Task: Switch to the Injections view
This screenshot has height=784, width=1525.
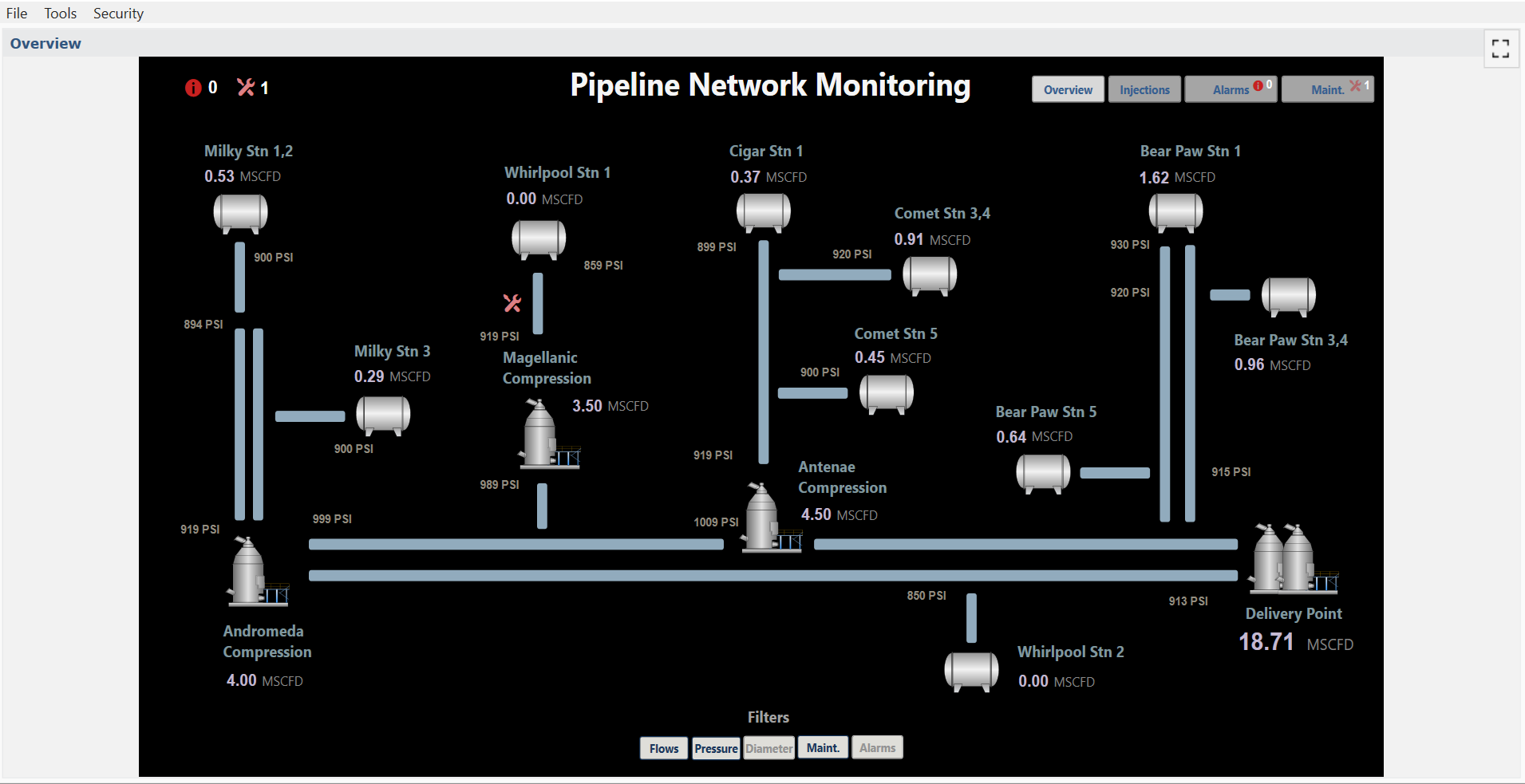Action: coord(1144,89)
